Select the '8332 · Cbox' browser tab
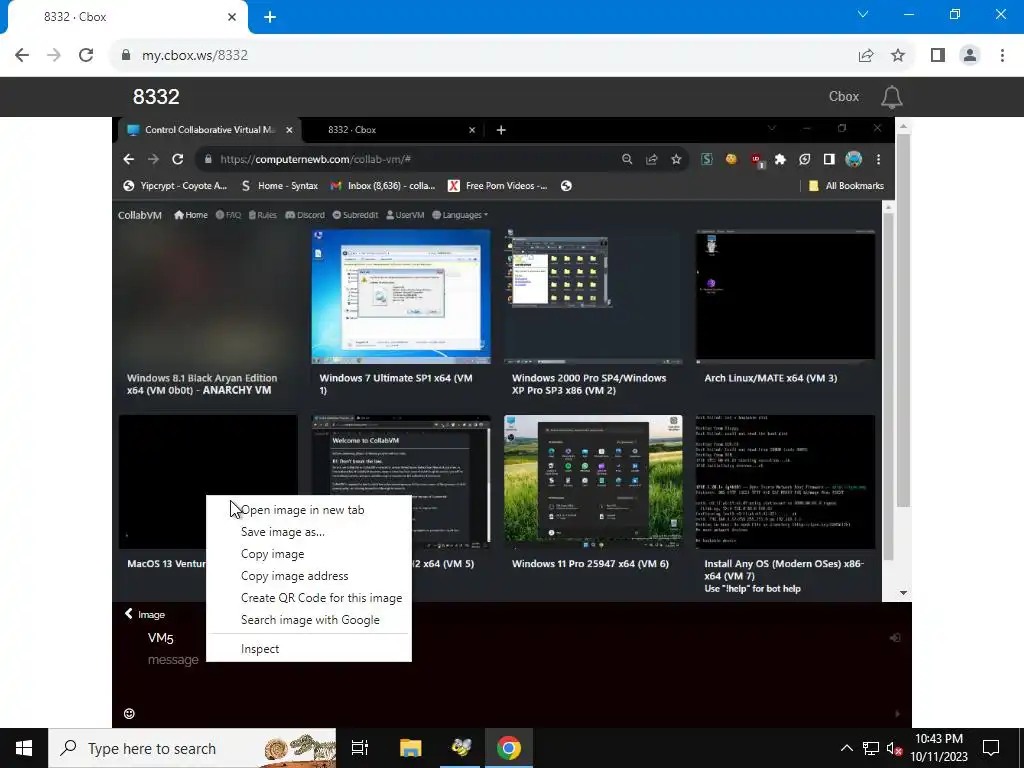Screen dimensions: 1024x768 coord(127,18)
